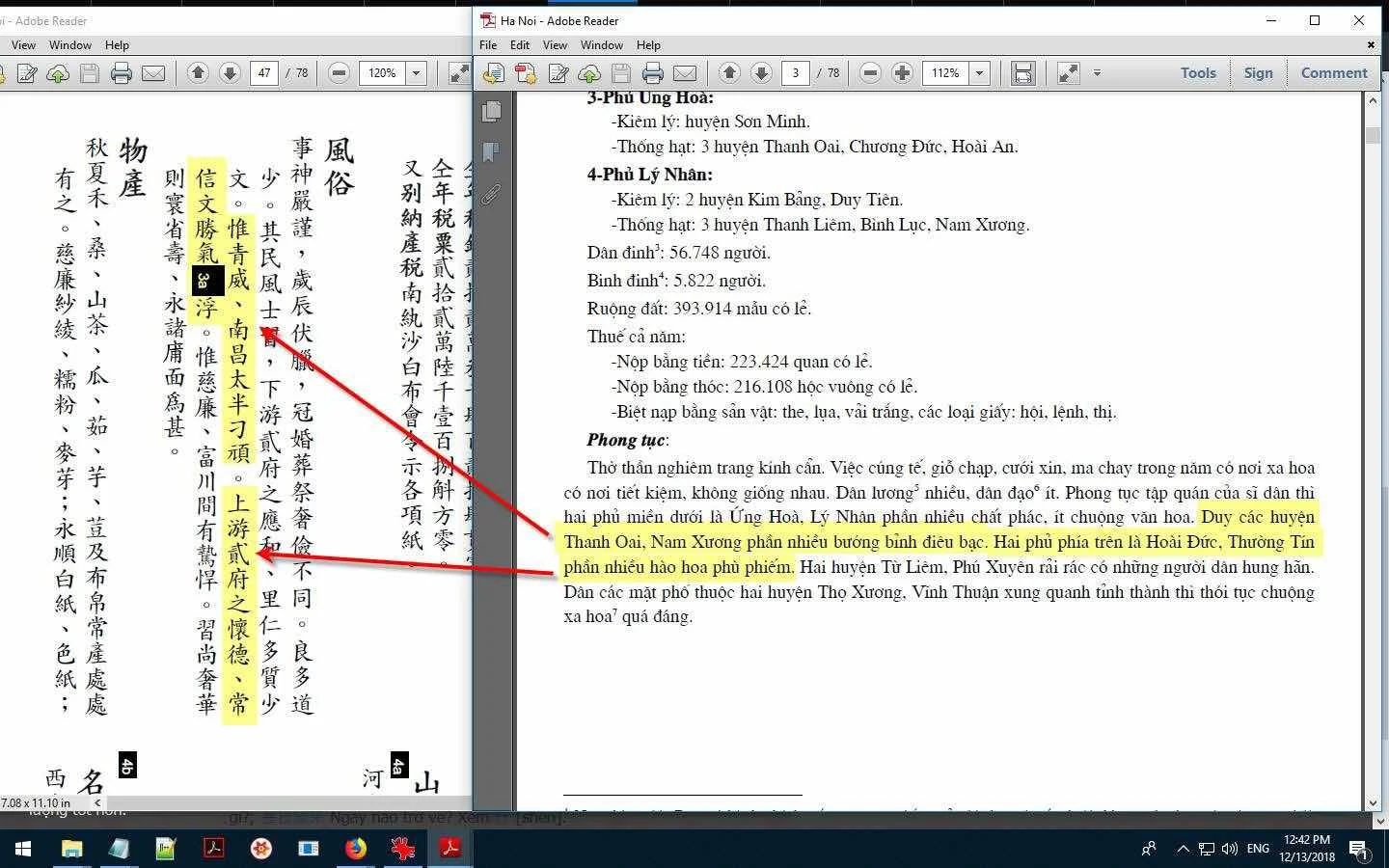Click cloud upload icon in the back Reader window

tap(58, 73)
